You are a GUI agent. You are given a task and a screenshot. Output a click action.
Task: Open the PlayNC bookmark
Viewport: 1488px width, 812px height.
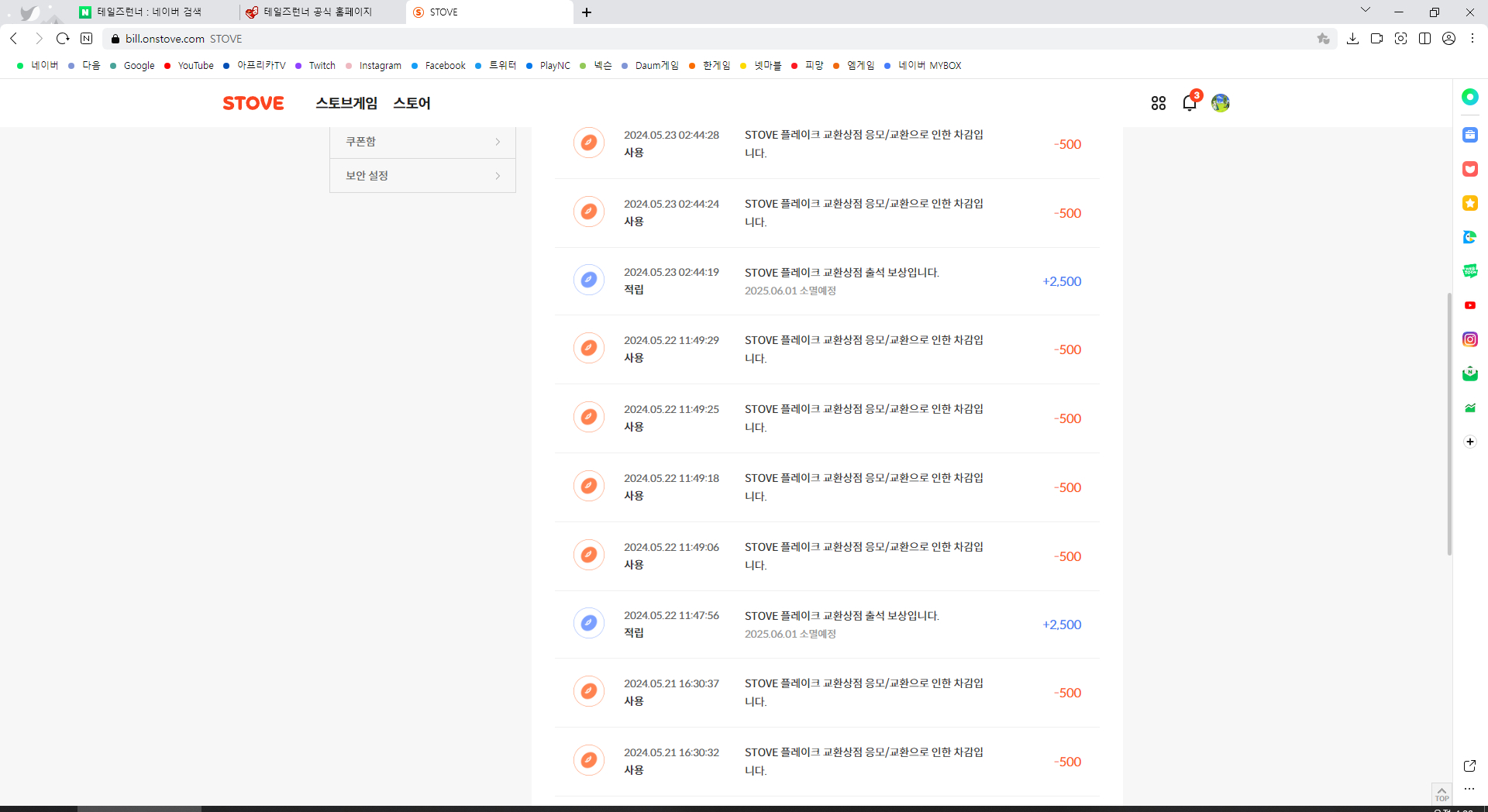(548, 66)
